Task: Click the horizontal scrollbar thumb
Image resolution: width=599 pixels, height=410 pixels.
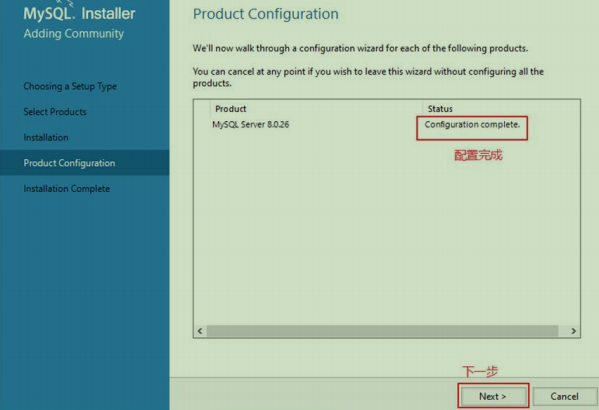Action: pos(382,331)
